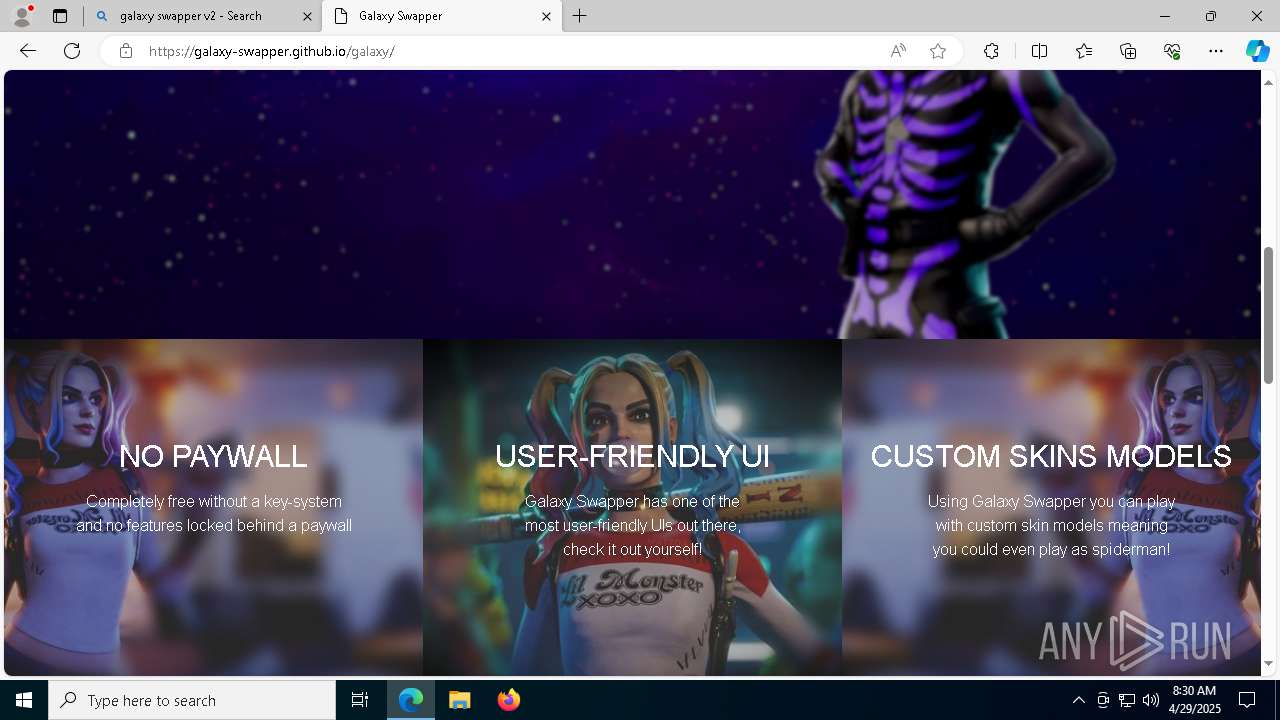Open the Favorites list
The image size is (1280, 720).
[x=1084, y=51]
